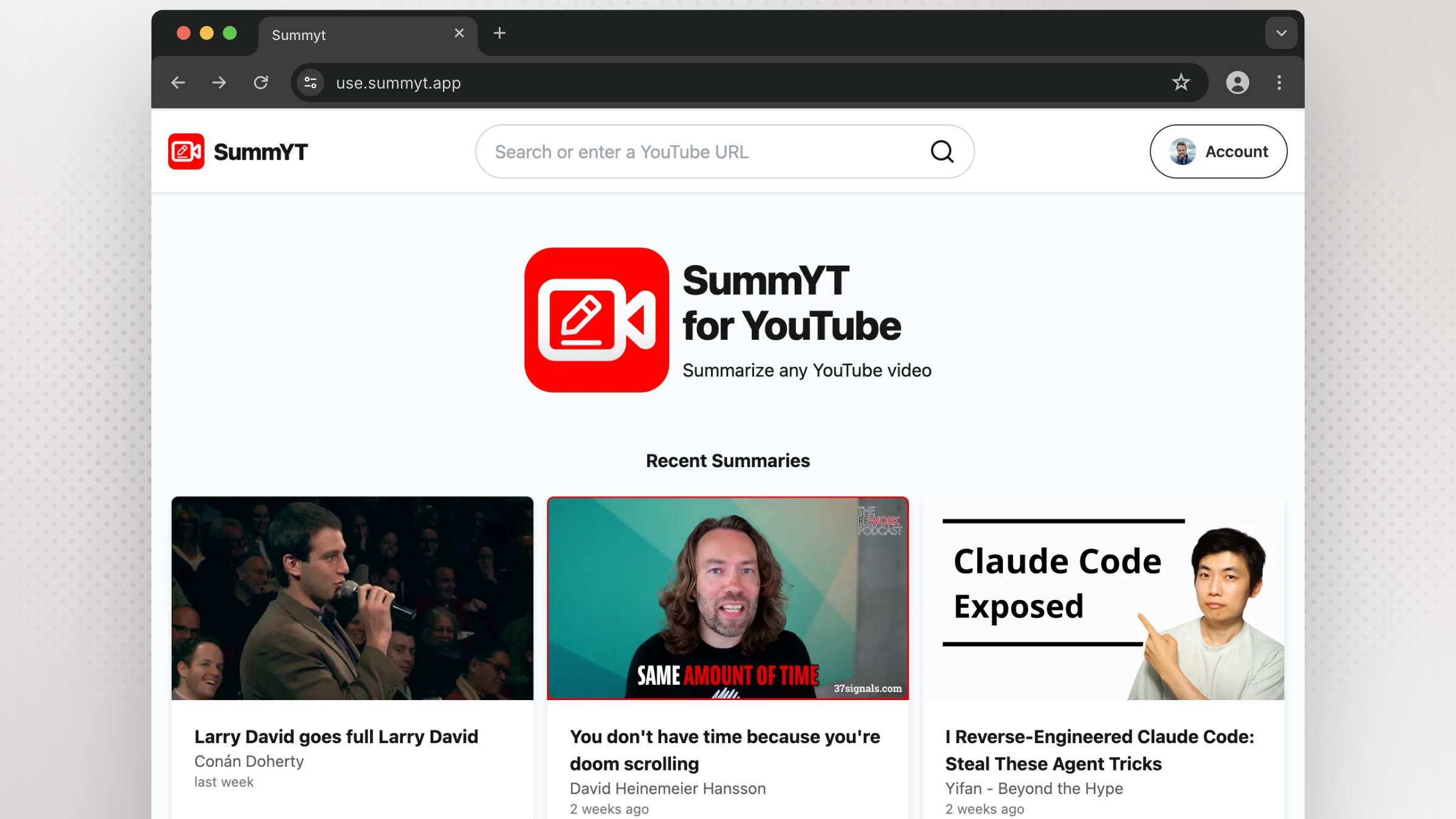Click channel name David Heinemeier Hansson
The height and width of the screenshot is (819, 1456).
667,789
